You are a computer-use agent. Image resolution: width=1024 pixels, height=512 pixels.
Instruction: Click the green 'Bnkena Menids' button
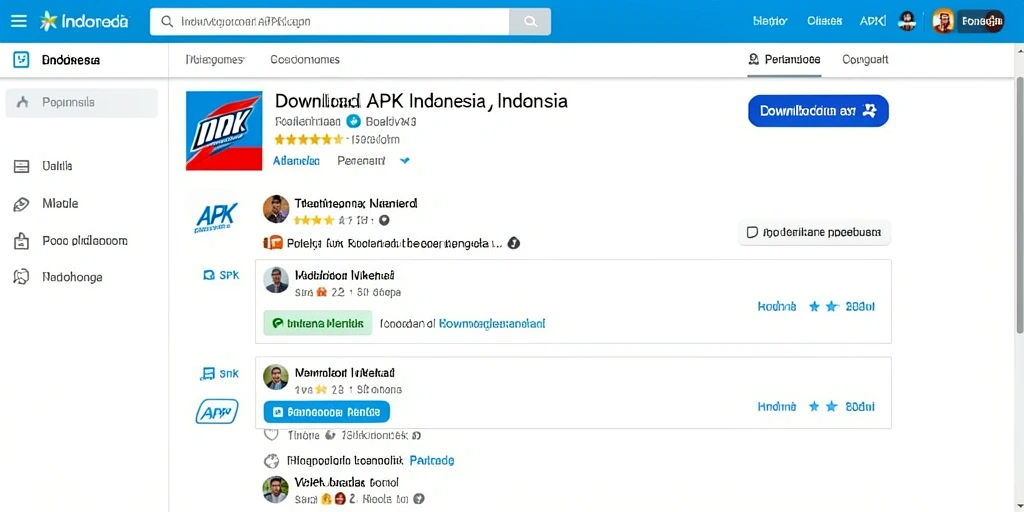pos(317,323)
